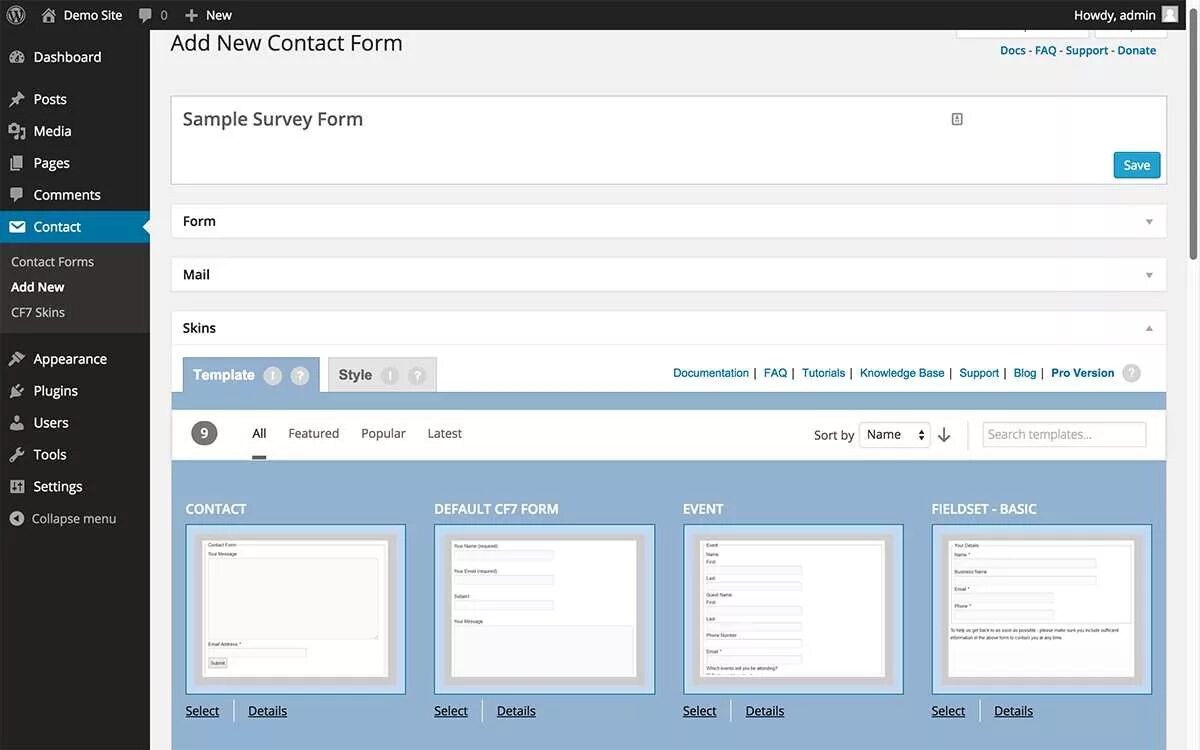Click help icon next to Pro Version
The image size is (1200, 750).
[1131, 373]
